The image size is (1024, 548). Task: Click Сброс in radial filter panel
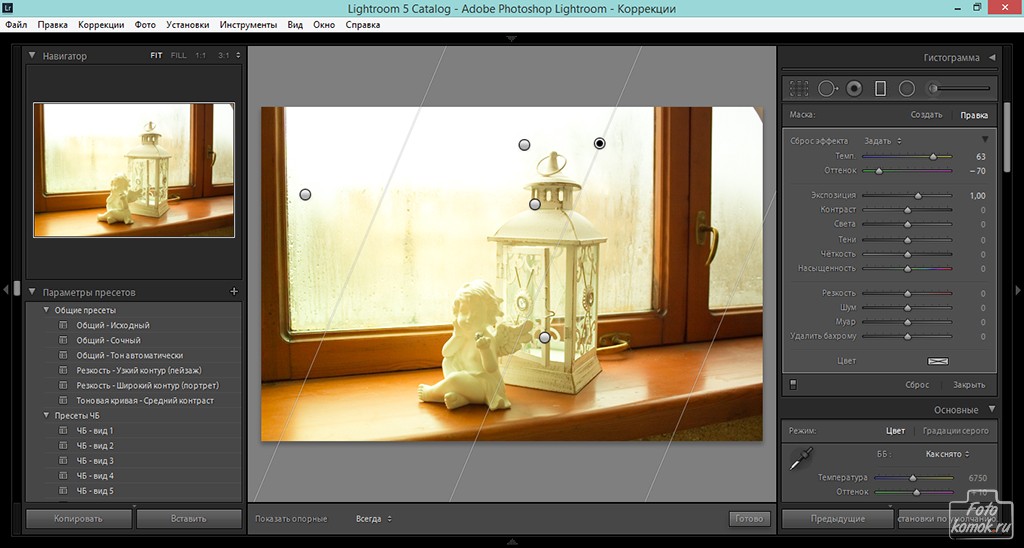point(917,385)
